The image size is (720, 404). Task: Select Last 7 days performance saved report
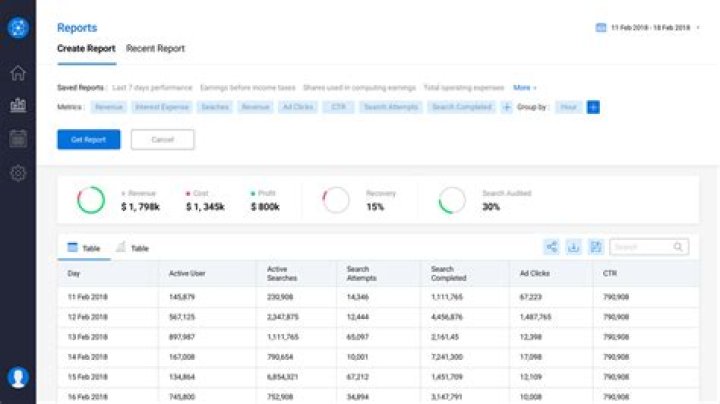click(x=153, y=88)
